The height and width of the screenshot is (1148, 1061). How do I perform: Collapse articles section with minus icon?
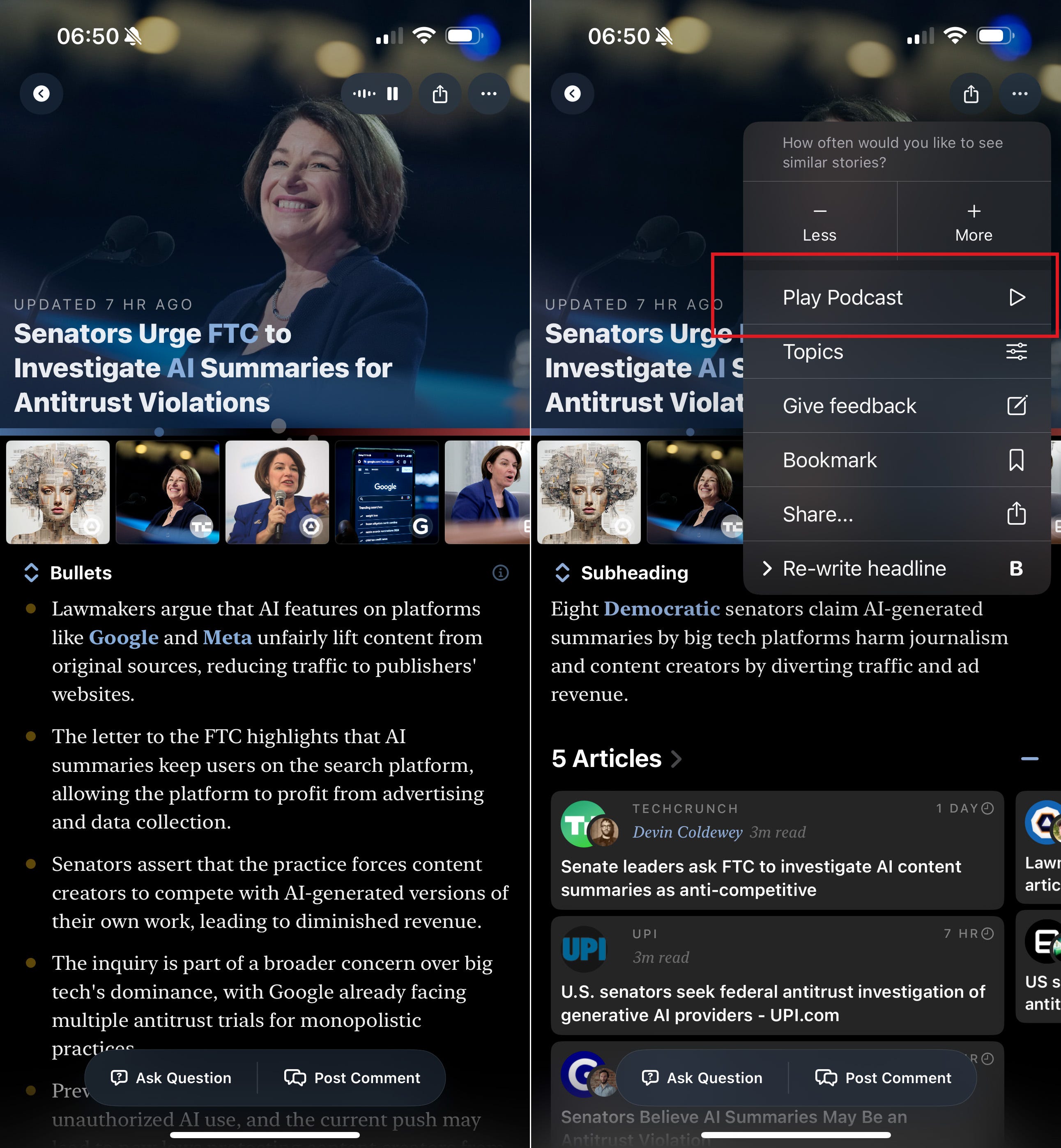(1030, 759)
